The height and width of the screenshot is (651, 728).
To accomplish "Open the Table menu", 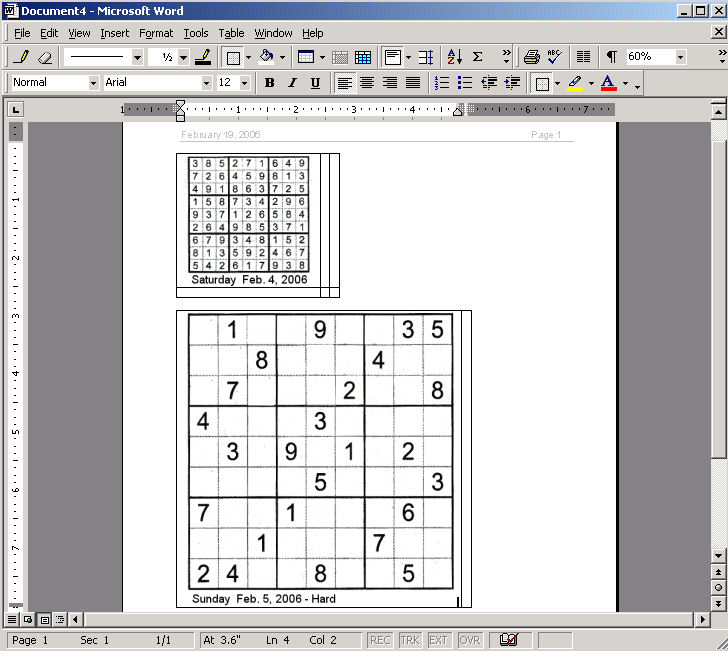I will point(231,33).
